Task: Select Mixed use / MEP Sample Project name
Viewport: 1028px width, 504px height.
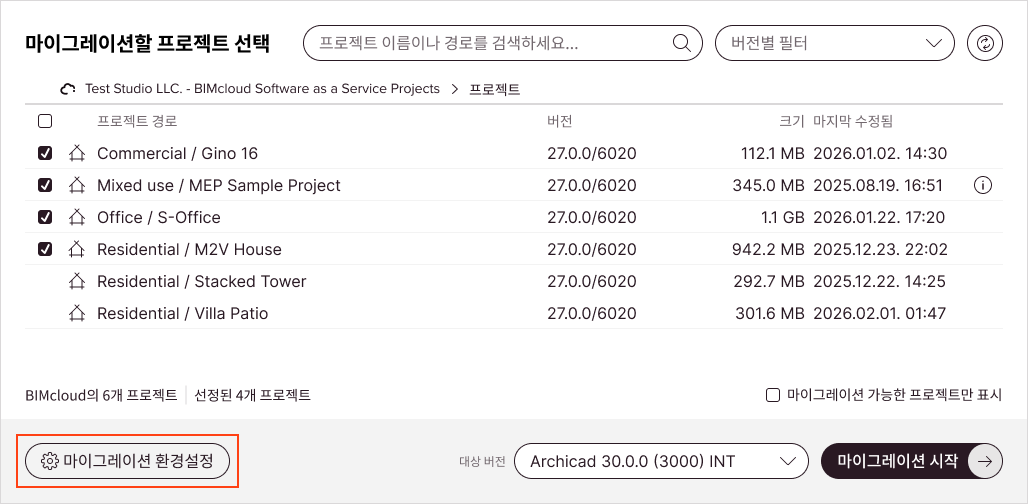Action: 219,185
